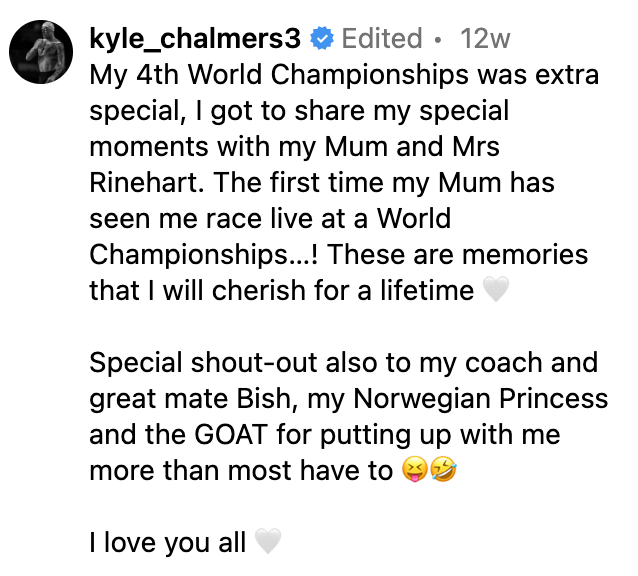Screen dimensions: 638x576
Task: Click the word lifetime in caption
Action: pyautogui.click(x=427, y=290)
